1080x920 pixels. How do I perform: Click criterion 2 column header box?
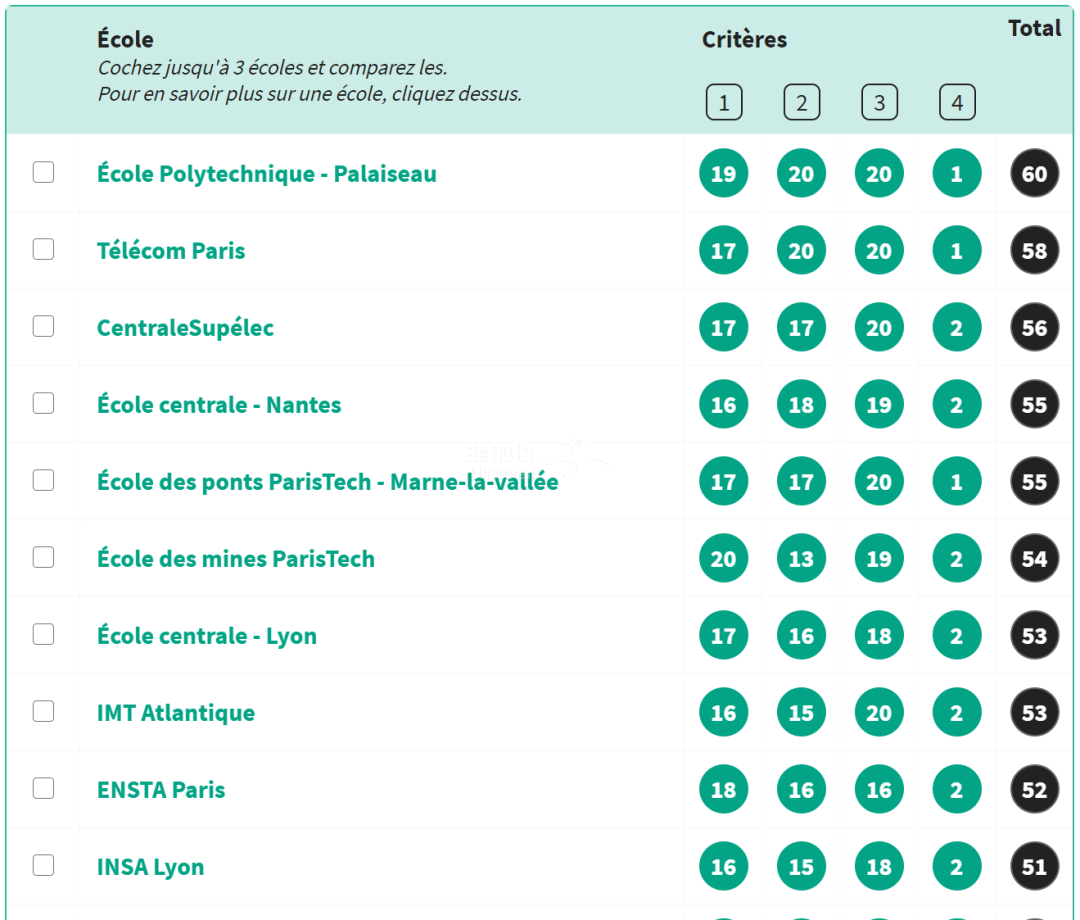(801, 102)
